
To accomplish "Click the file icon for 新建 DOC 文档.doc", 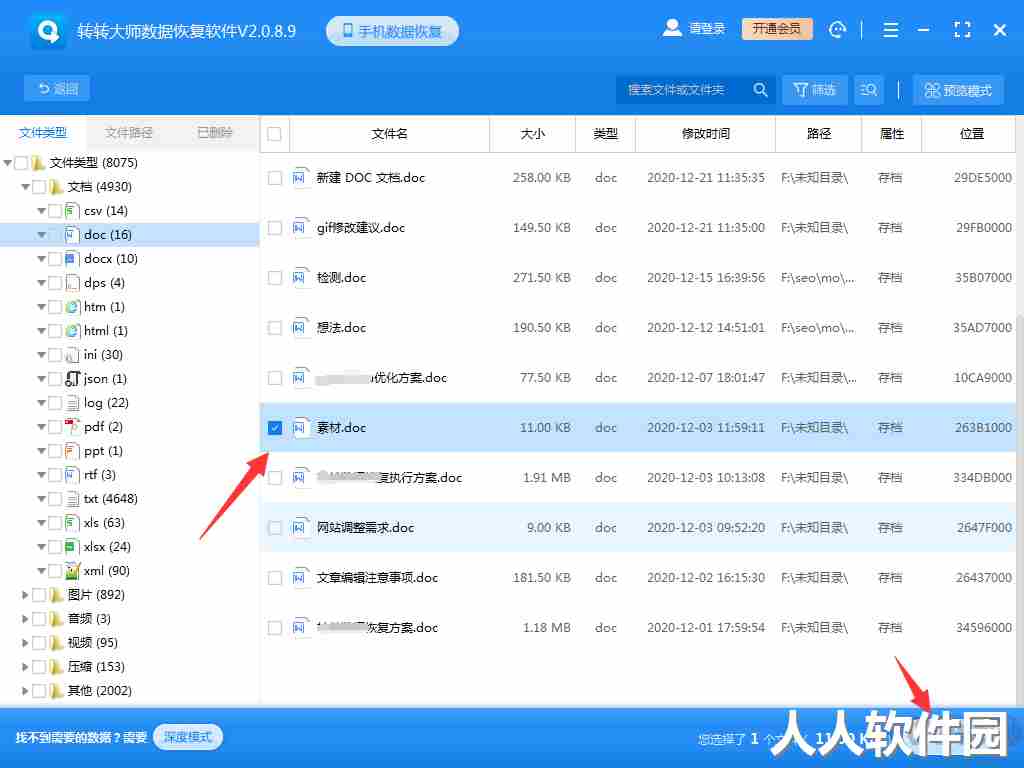I will [x=299, y=177].
